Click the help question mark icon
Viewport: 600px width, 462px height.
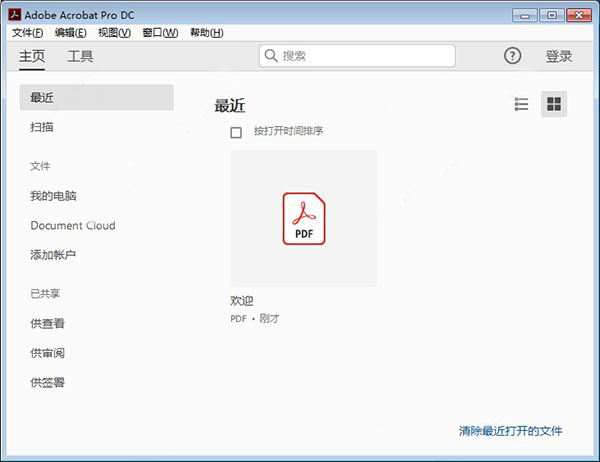point(512,56)
